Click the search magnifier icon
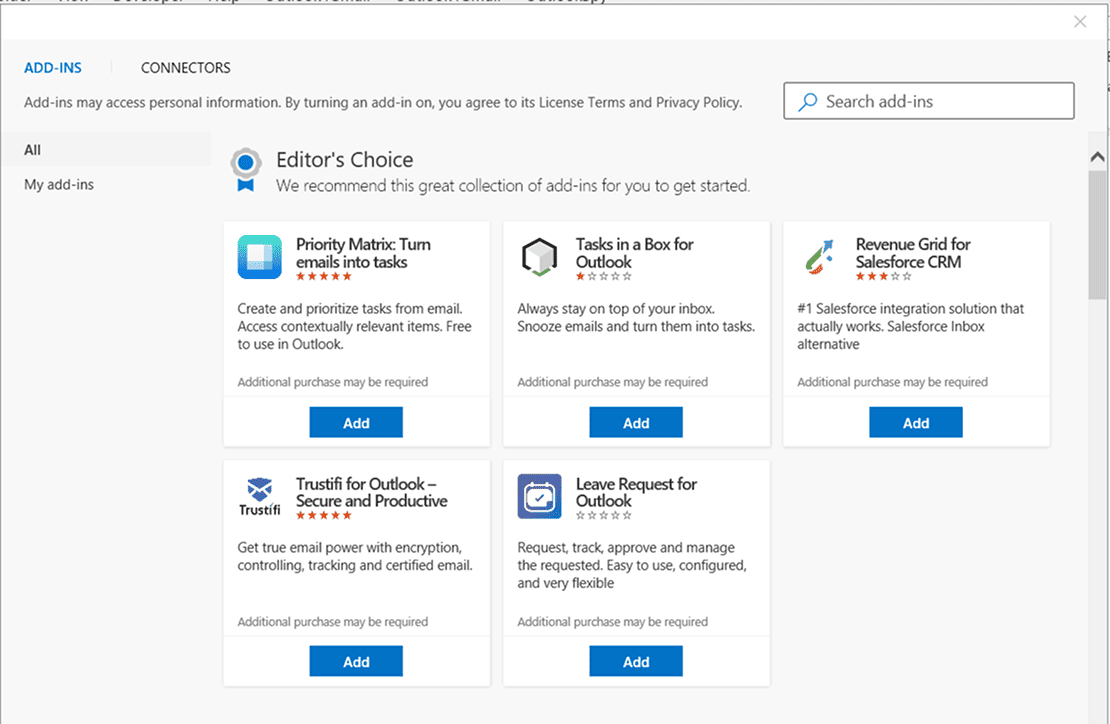Screen dimensions: 1110x724 pos(807,101)
